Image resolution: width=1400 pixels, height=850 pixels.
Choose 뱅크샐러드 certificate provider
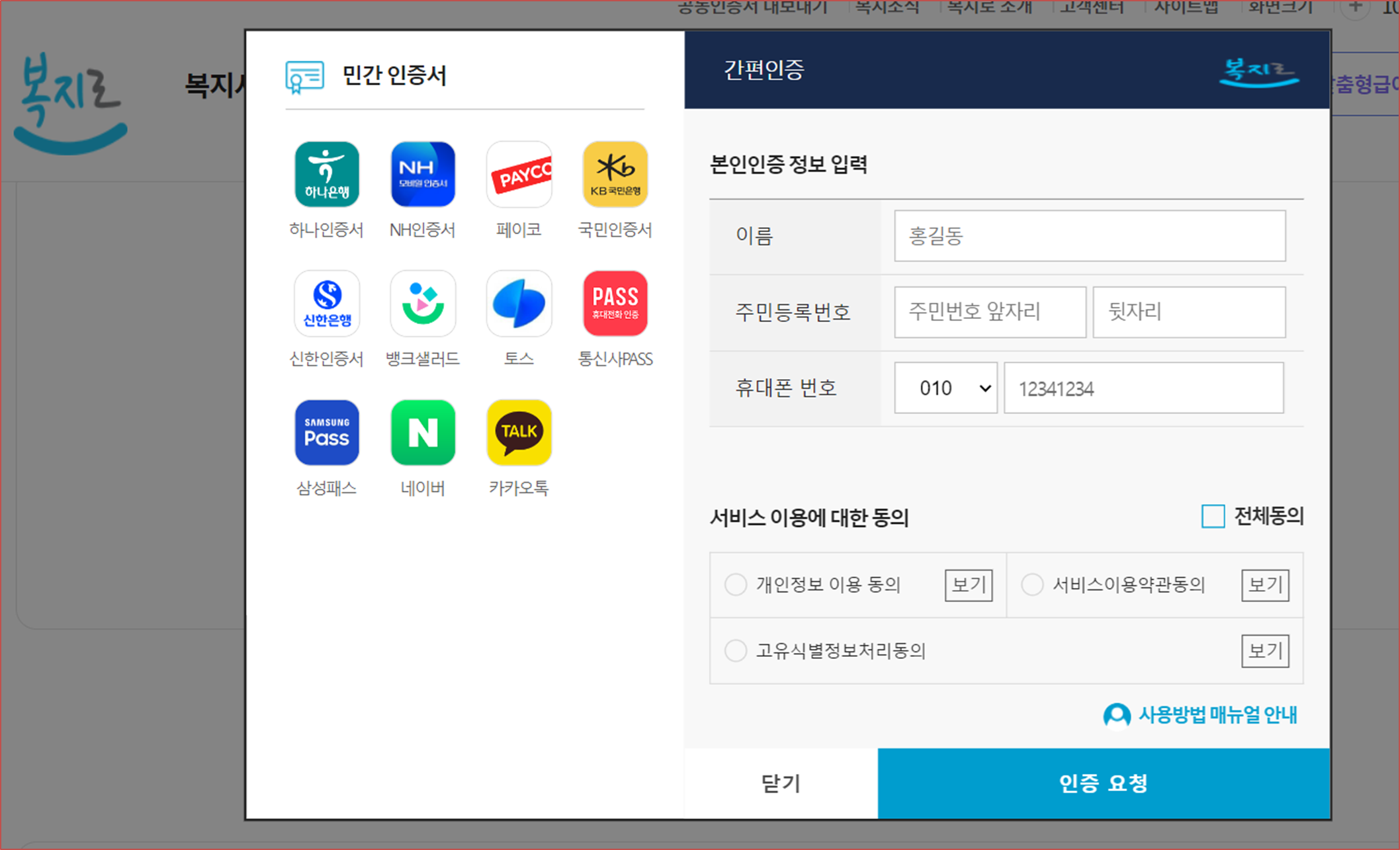pos(422,303)
